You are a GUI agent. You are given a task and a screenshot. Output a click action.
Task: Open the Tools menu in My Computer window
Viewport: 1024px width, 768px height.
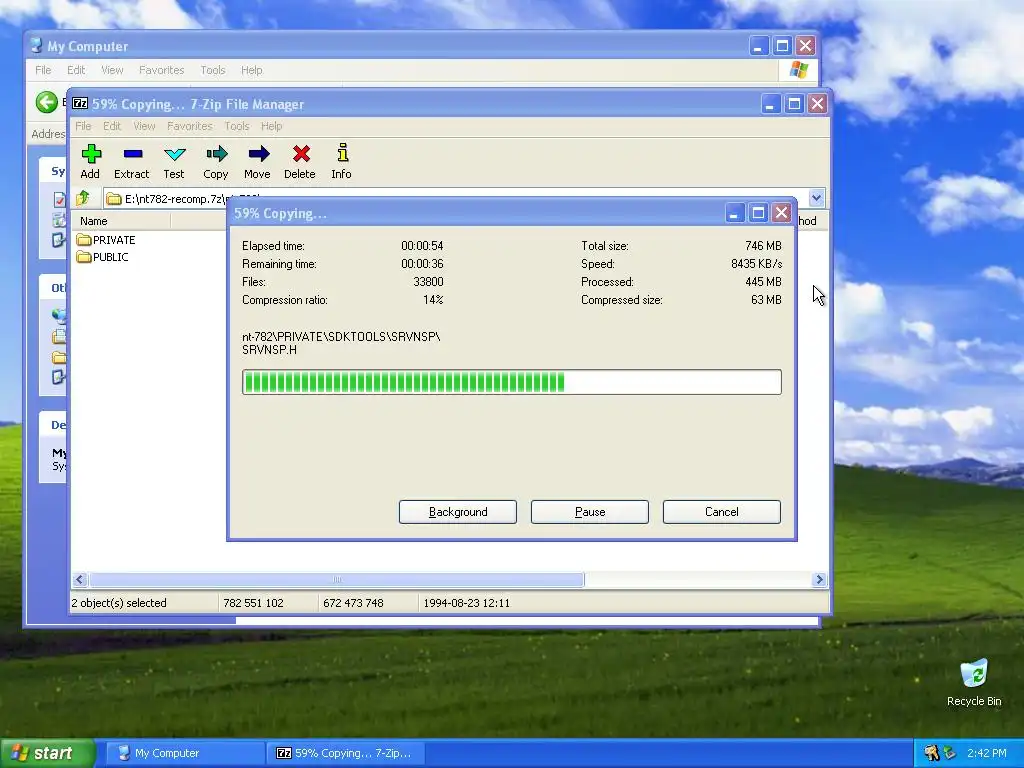click(x=213, y=70)
